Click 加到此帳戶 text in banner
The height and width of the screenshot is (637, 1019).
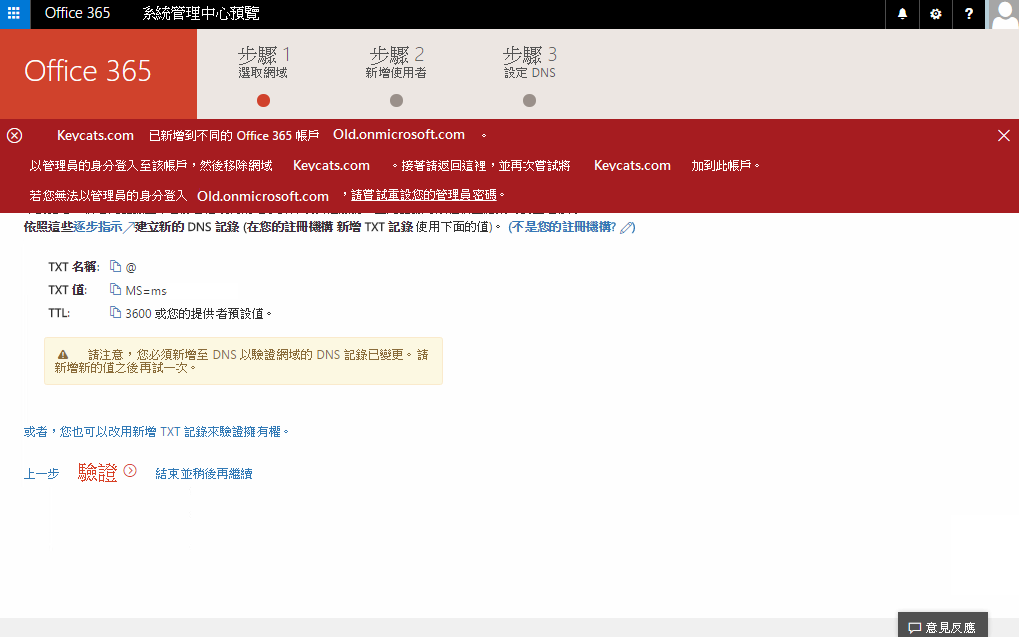click(x=723, y=166)
